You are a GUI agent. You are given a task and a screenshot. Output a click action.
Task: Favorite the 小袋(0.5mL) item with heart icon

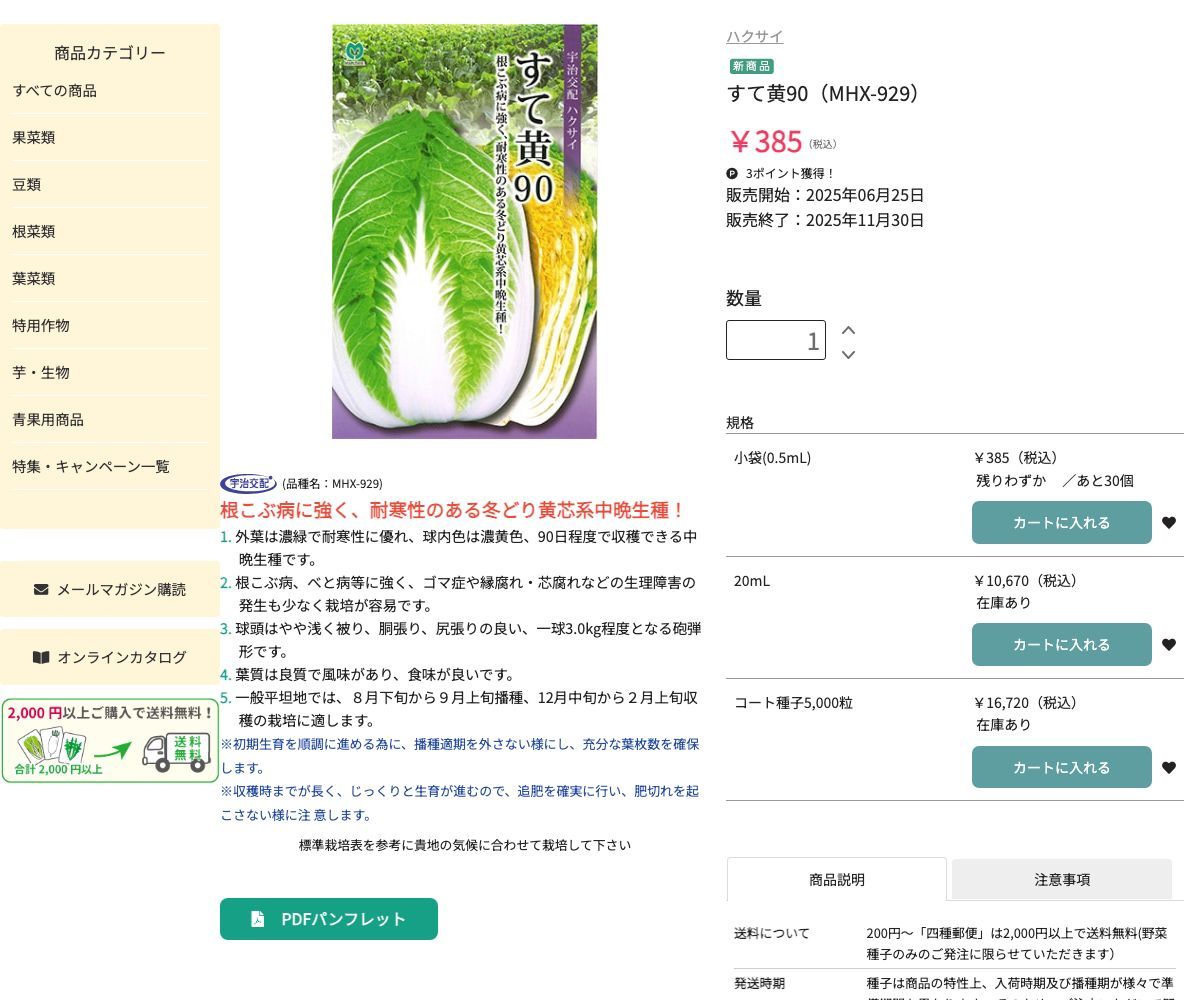point(1168,523)
